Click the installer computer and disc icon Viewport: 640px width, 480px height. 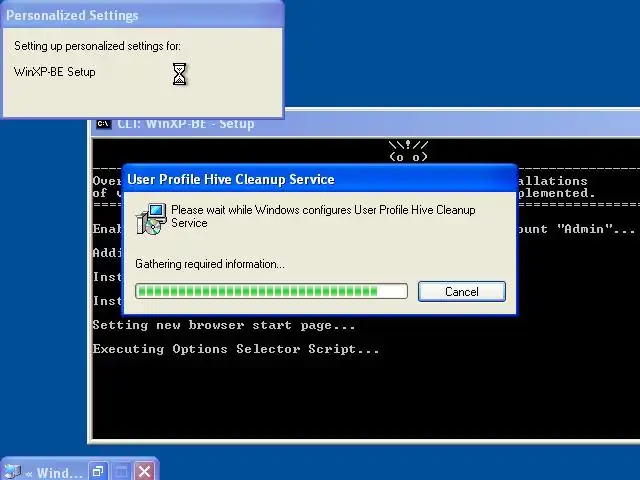click(x=151, y=219)
